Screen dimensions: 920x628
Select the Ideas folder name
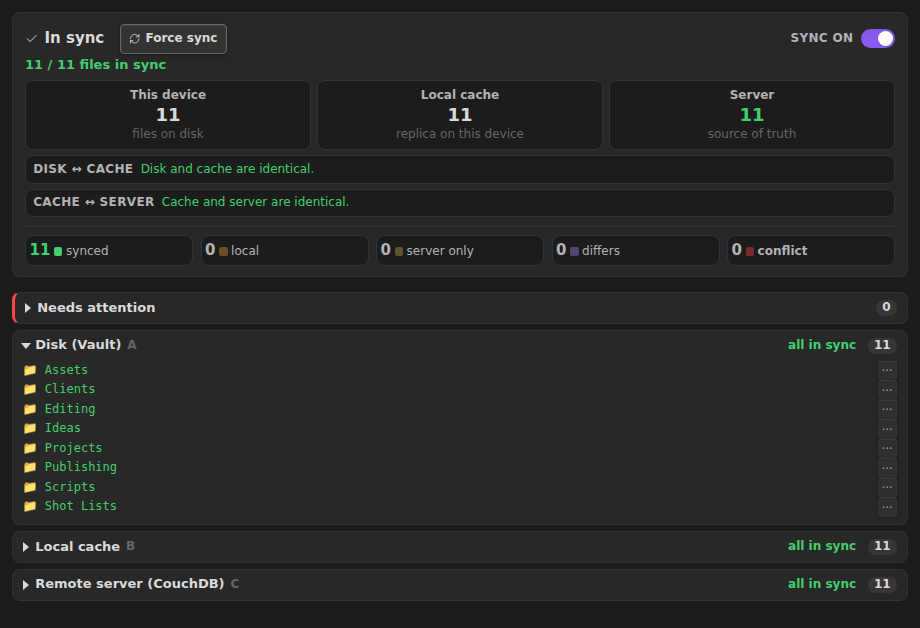coord(63,428)
